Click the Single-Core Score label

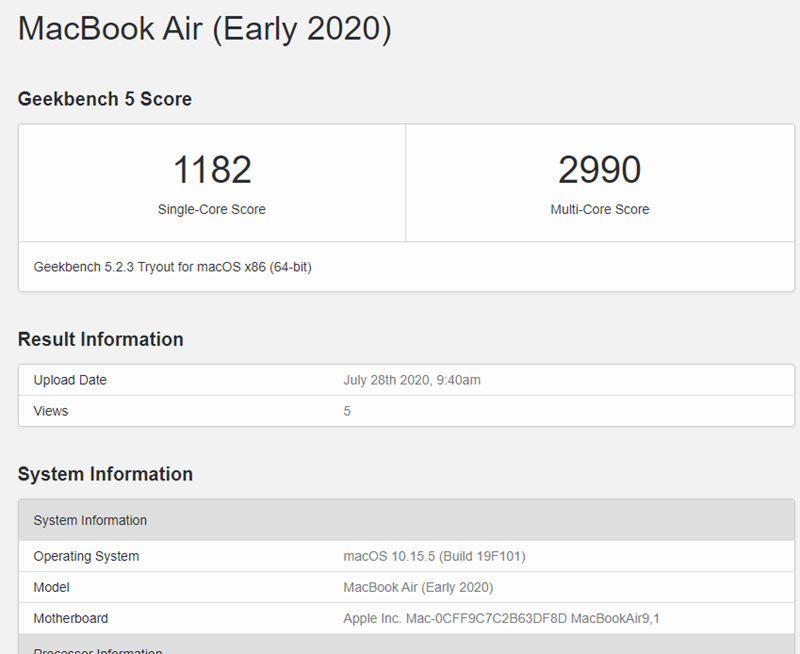point(212,210)
